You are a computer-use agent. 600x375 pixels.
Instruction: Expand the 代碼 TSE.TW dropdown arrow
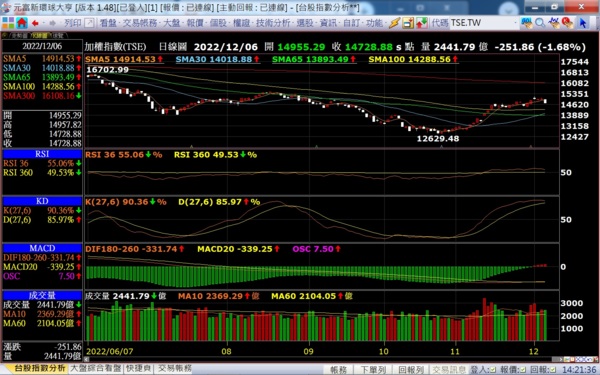[x=515, y=23]
